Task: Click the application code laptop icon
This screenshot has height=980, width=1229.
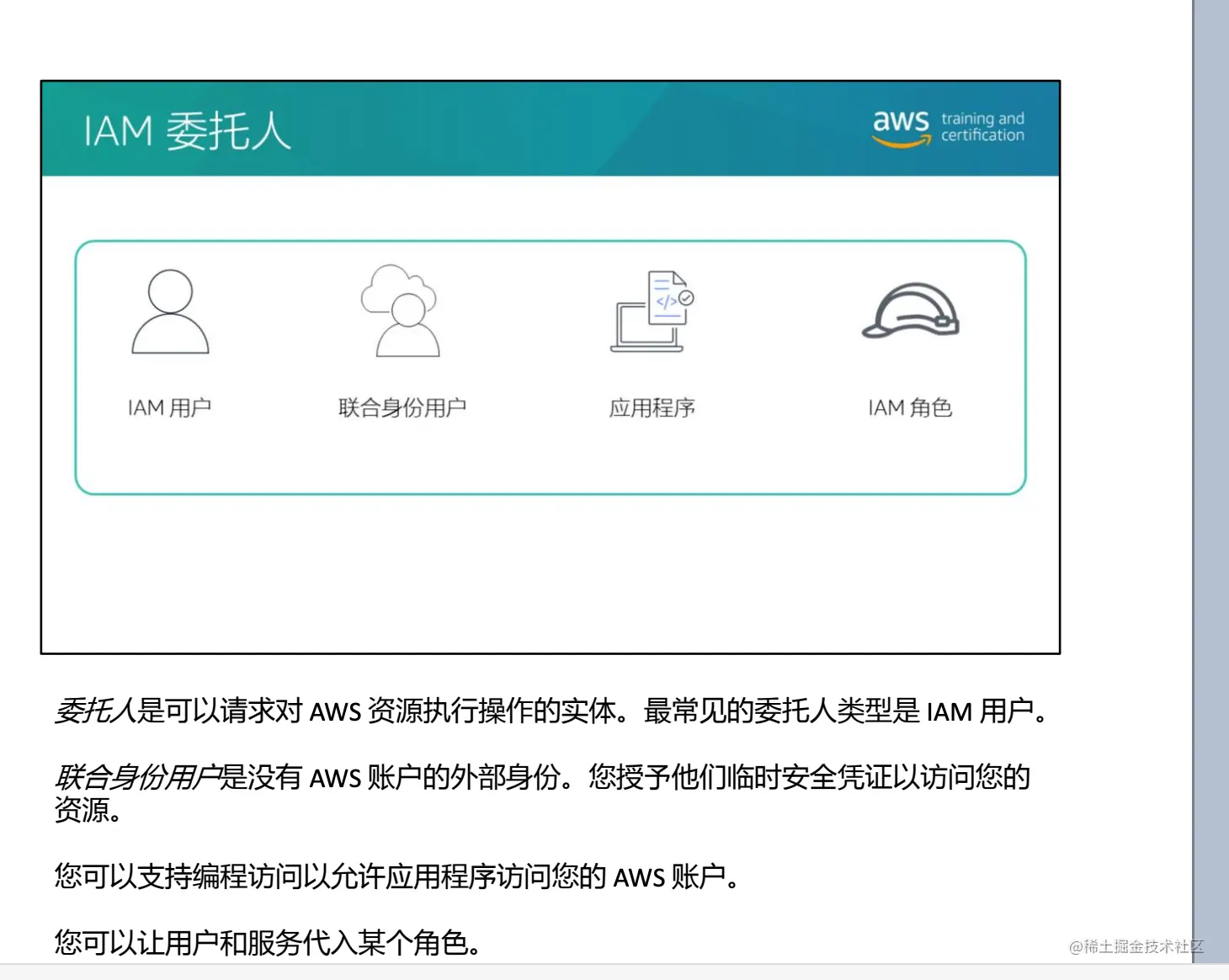Action: click(652, 311)
